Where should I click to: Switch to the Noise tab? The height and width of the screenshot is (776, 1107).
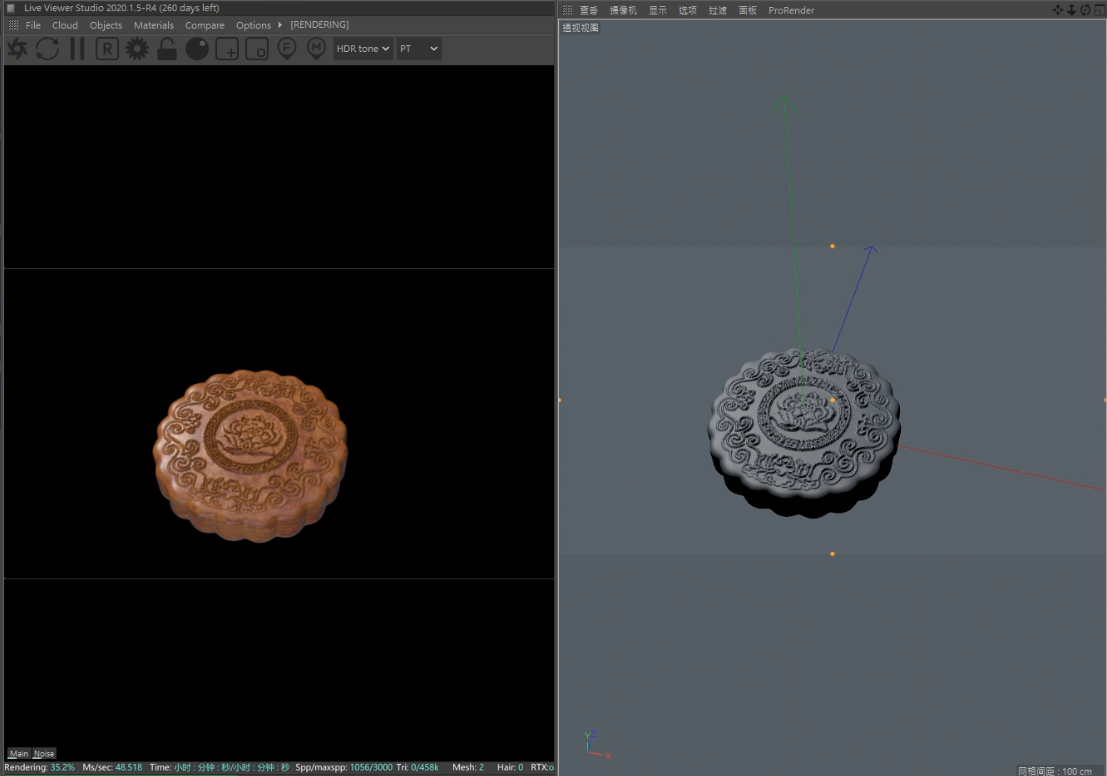click(x=44, y=753)
